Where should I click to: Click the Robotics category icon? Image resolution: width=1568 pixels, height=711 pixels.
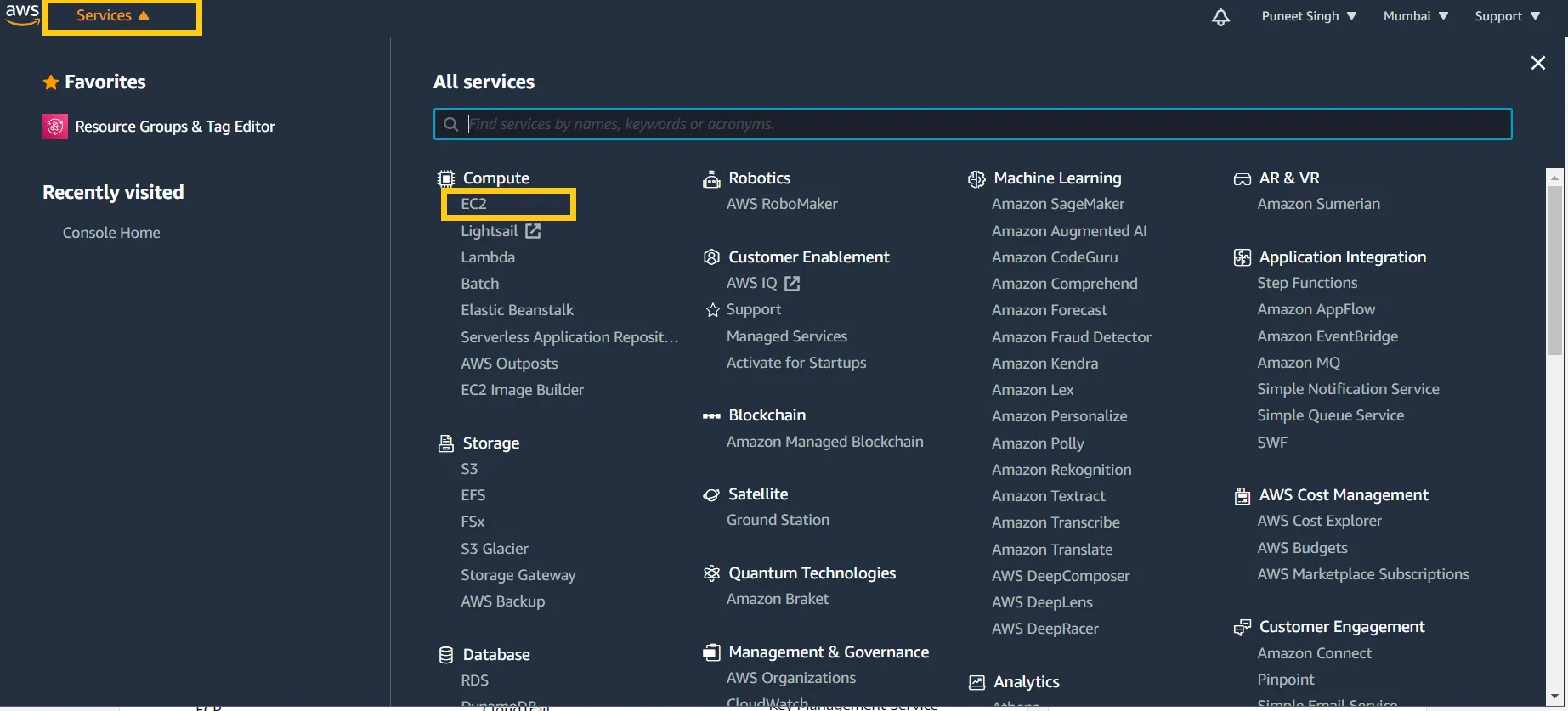pos(711,178)
